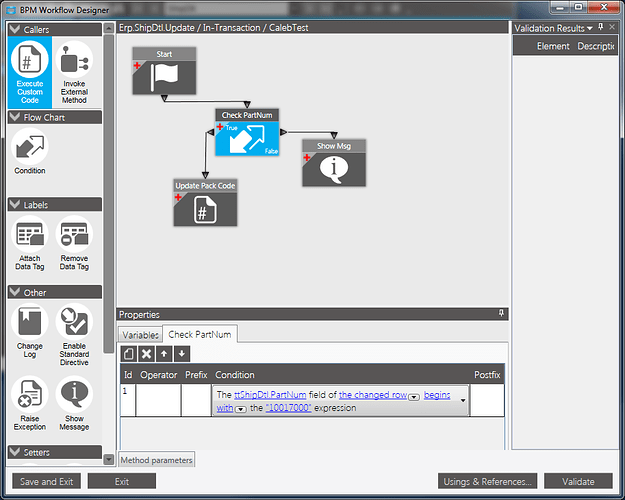
Task: Click the Operator column header
Action: click(x=159, y=375)
